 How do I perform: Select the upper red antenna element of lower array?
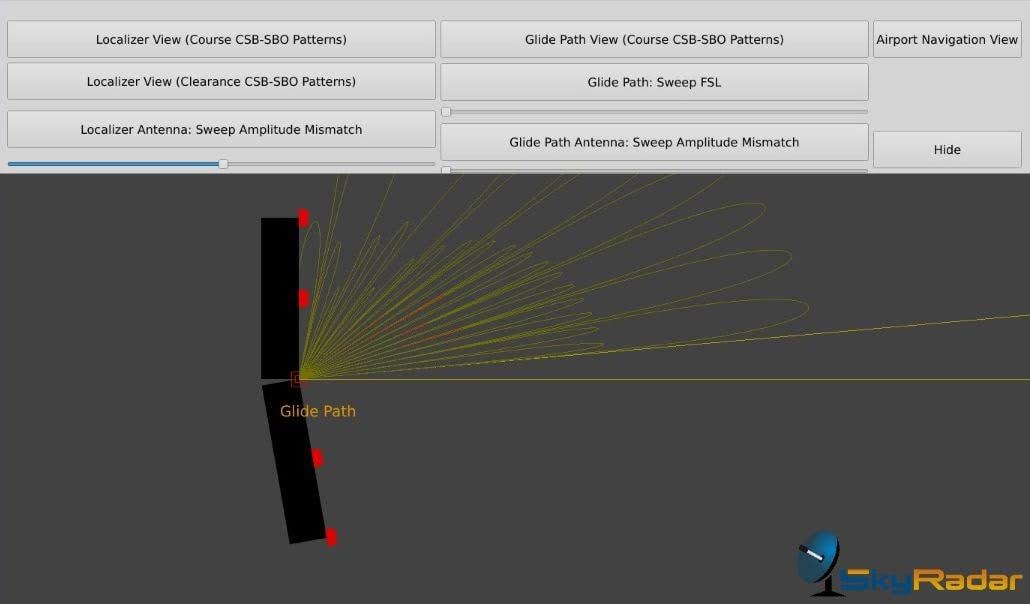click(318, 458)
